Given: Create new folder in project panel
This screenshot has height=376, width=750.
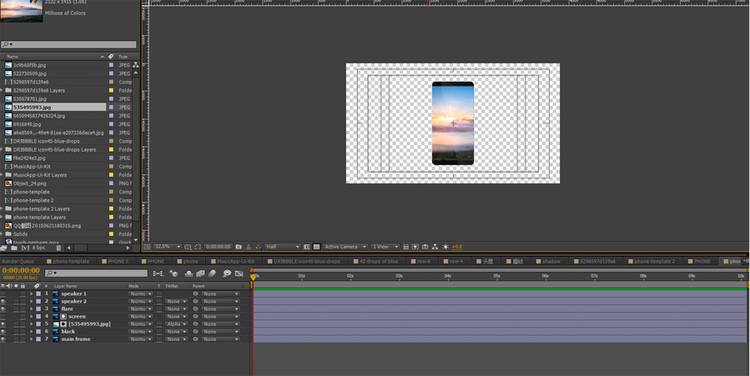Looking at the screenshot, I should point(14,248).
